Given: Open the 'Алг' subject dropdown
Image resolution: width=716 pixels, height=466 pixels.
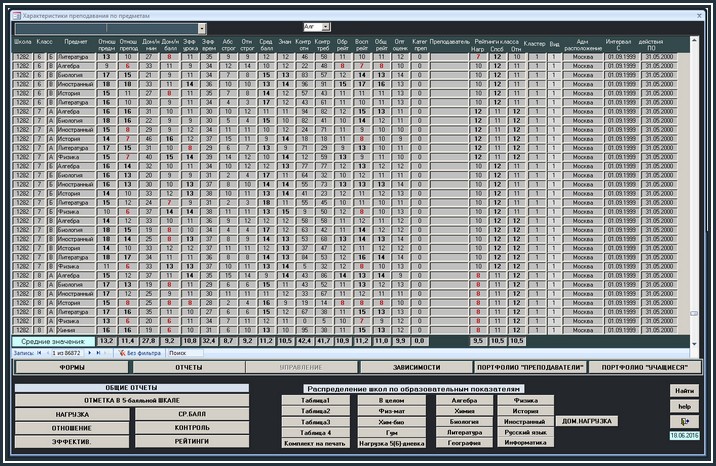Looking at the screenshot, I should [x=325, y=27].
